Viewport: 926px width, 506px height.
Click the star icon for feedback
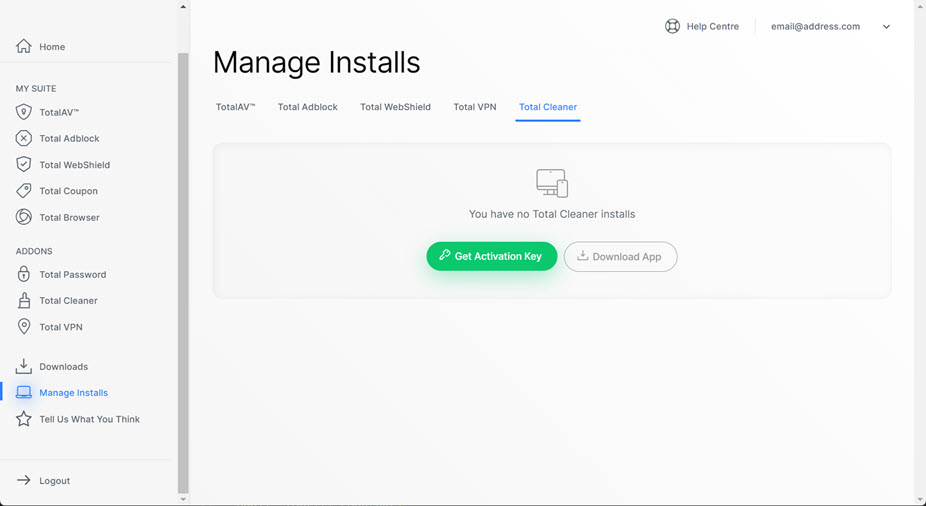click(24, 419)
